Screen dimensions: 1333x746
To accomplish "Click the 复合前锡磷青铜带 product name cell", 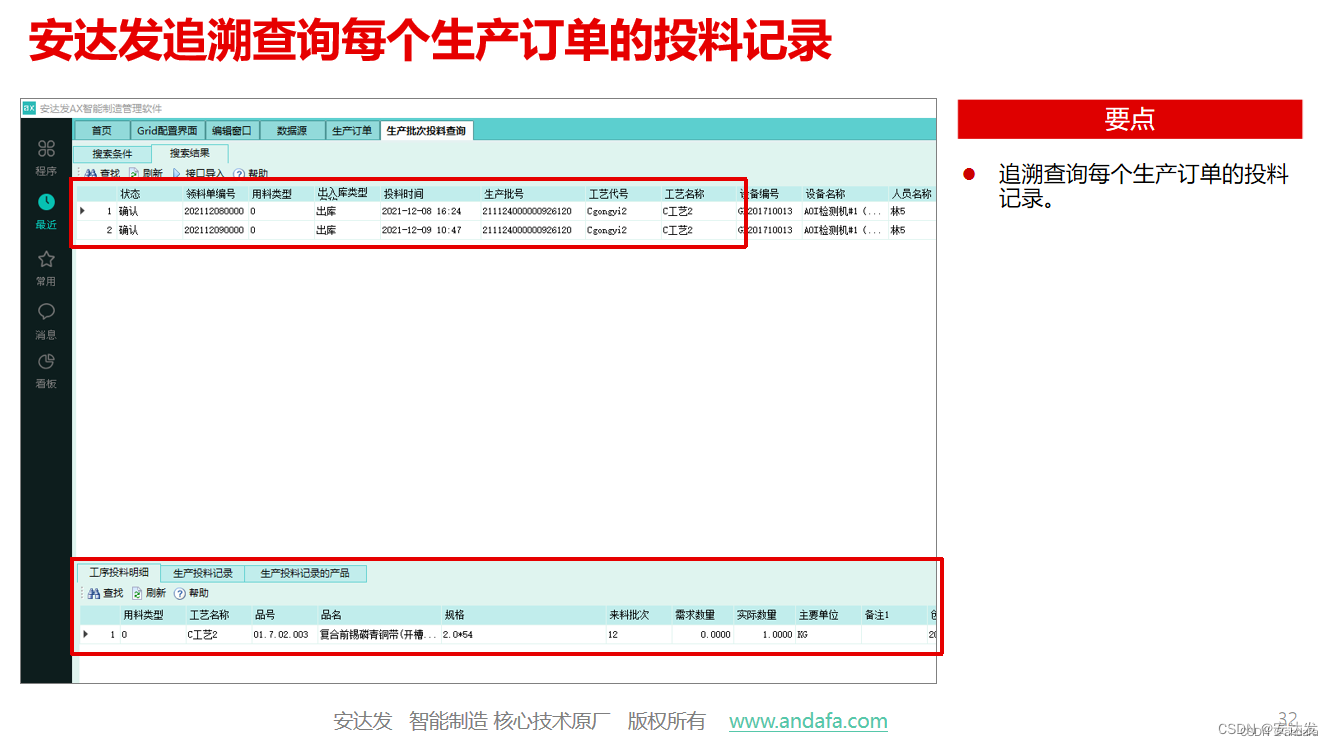I will click(378, 634).
